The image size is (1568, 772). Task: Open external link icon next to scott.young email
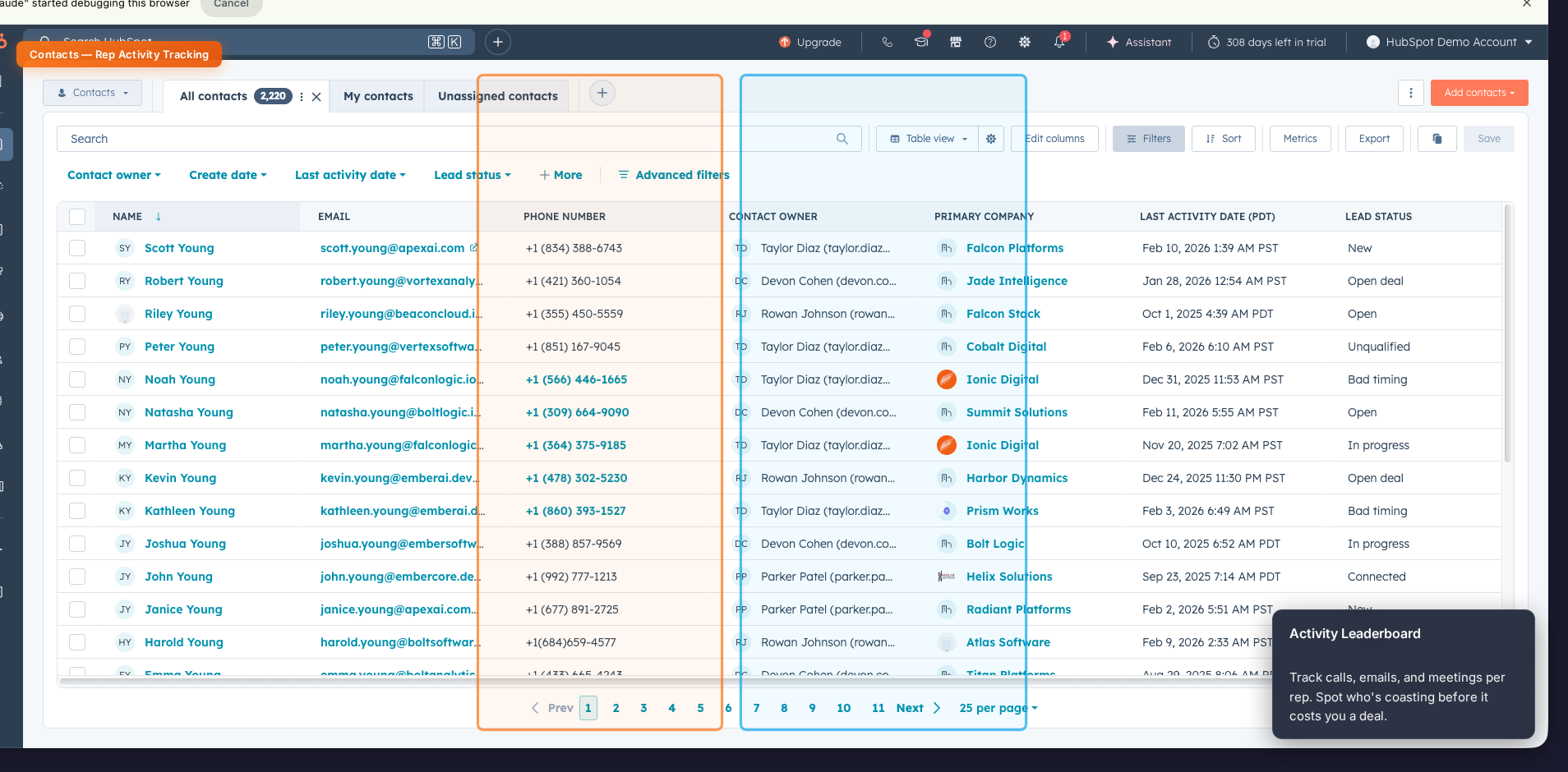coord(473,247)
